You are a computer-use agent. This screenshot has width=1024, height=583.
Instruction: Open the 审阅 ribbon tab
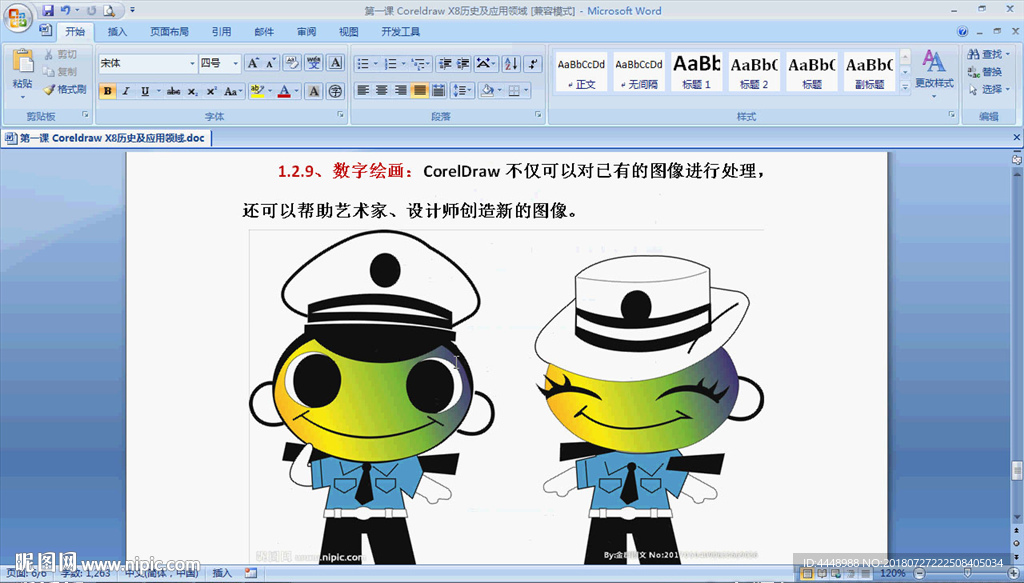(306, 31)
